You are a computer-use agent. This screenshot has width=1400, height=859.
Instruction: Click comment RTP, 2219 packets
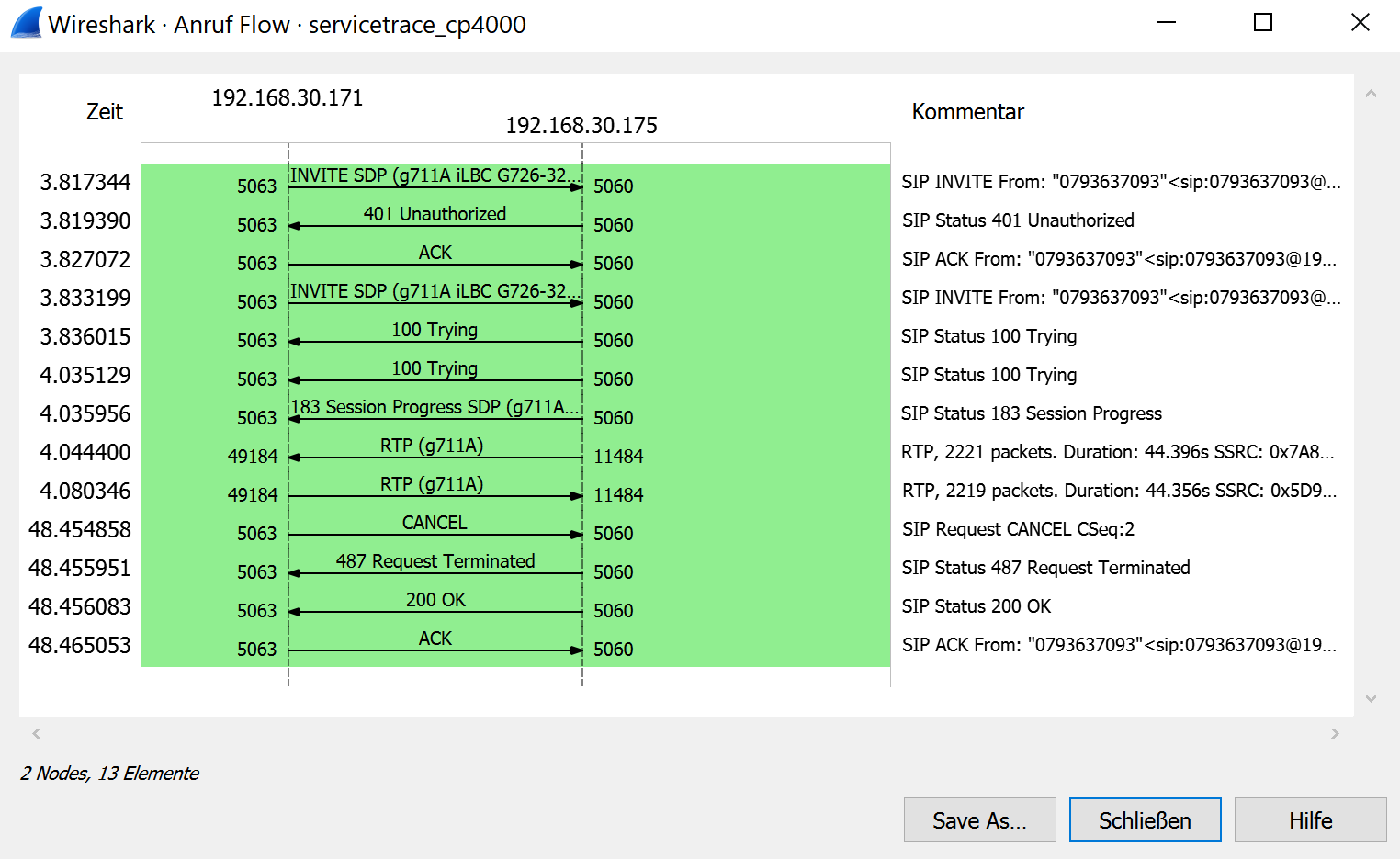[x=1119, y=491]
